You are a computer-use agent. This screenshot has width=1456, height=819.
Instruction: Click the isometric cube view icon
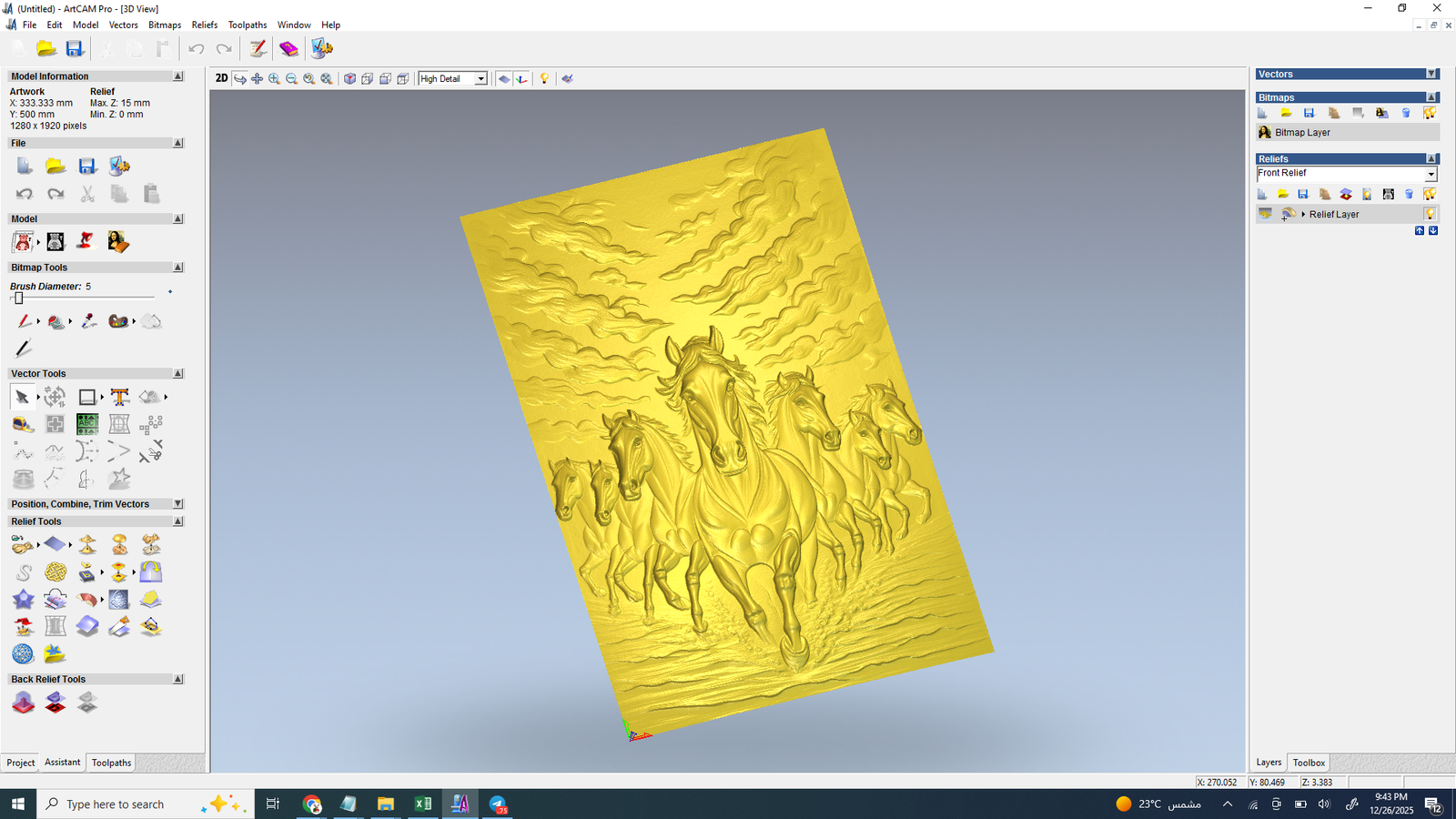click(349, 79)
